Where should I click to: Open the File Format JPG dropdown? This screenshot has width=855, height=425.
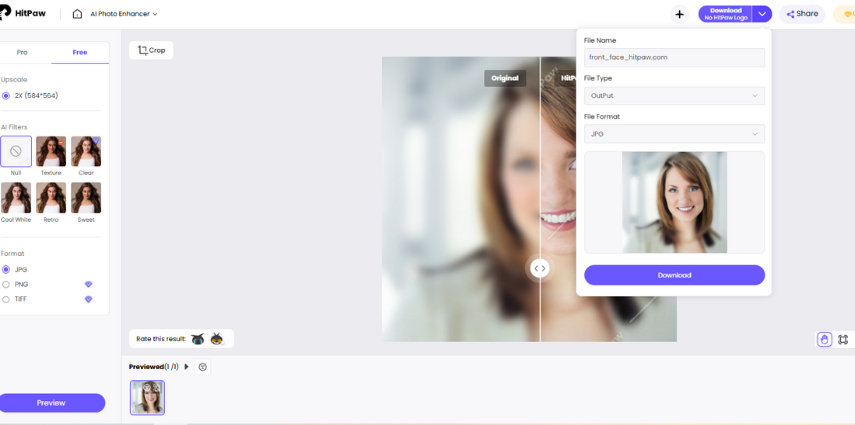point(674,134)
